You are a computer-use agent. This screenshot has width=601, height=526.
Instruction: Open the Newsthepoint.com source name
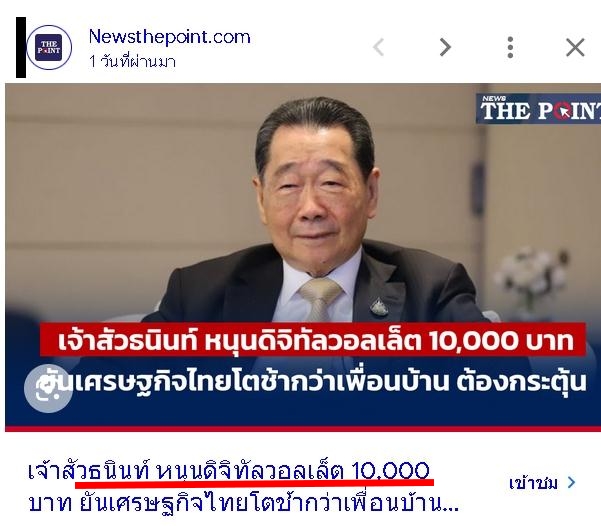pos(169,37)
